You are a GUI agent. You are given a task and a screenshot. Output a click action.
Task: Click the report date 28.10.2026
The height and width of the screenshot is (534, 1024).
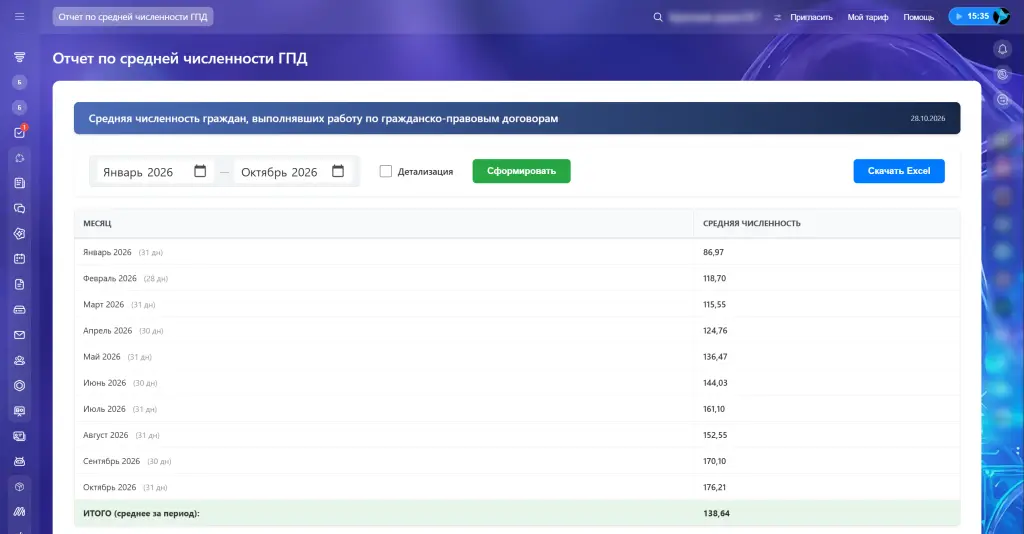click(x=927, y=118)
